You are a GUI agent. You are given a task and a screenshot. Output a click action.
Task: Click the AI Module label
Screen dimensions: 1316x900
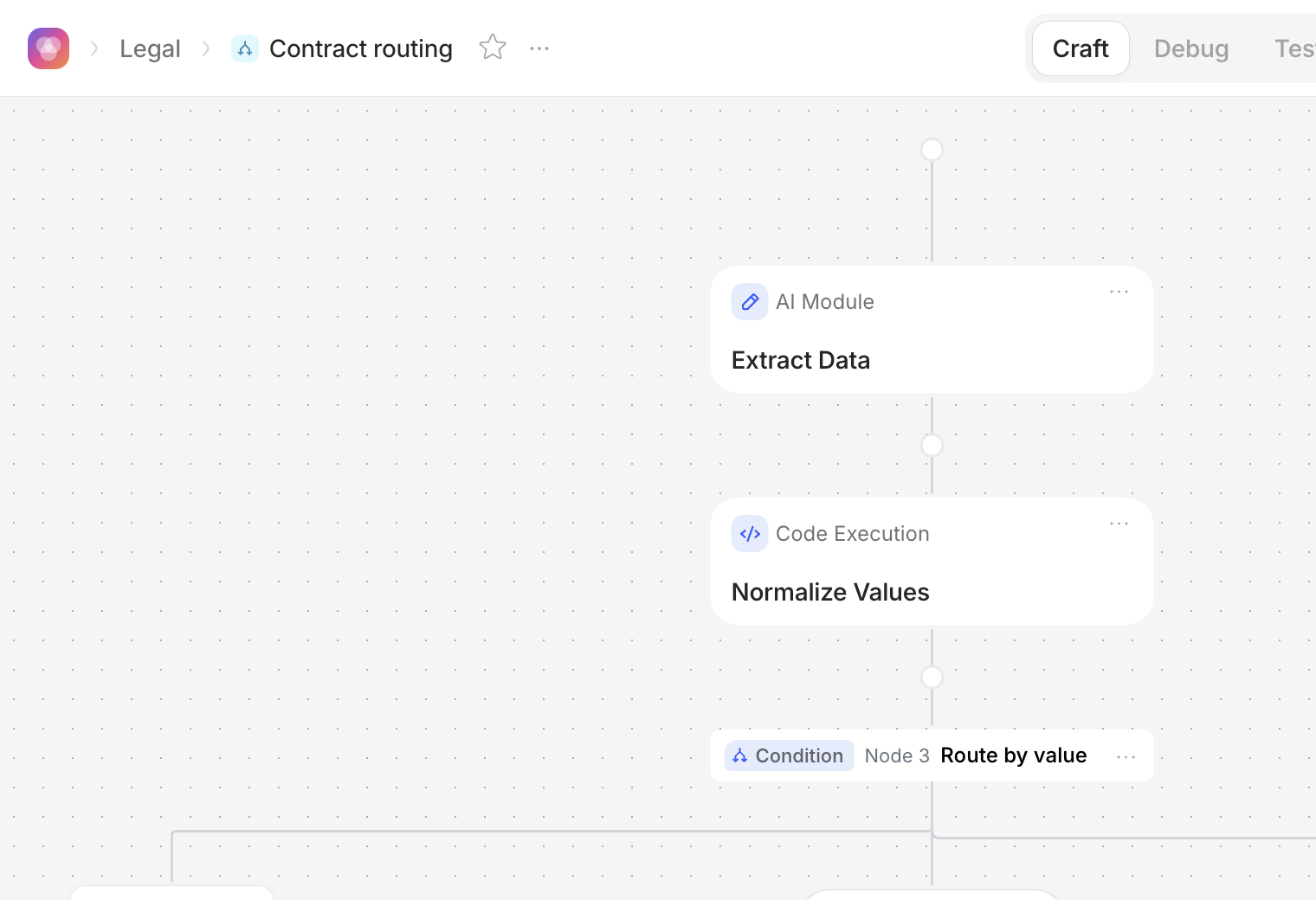point(825,302)
